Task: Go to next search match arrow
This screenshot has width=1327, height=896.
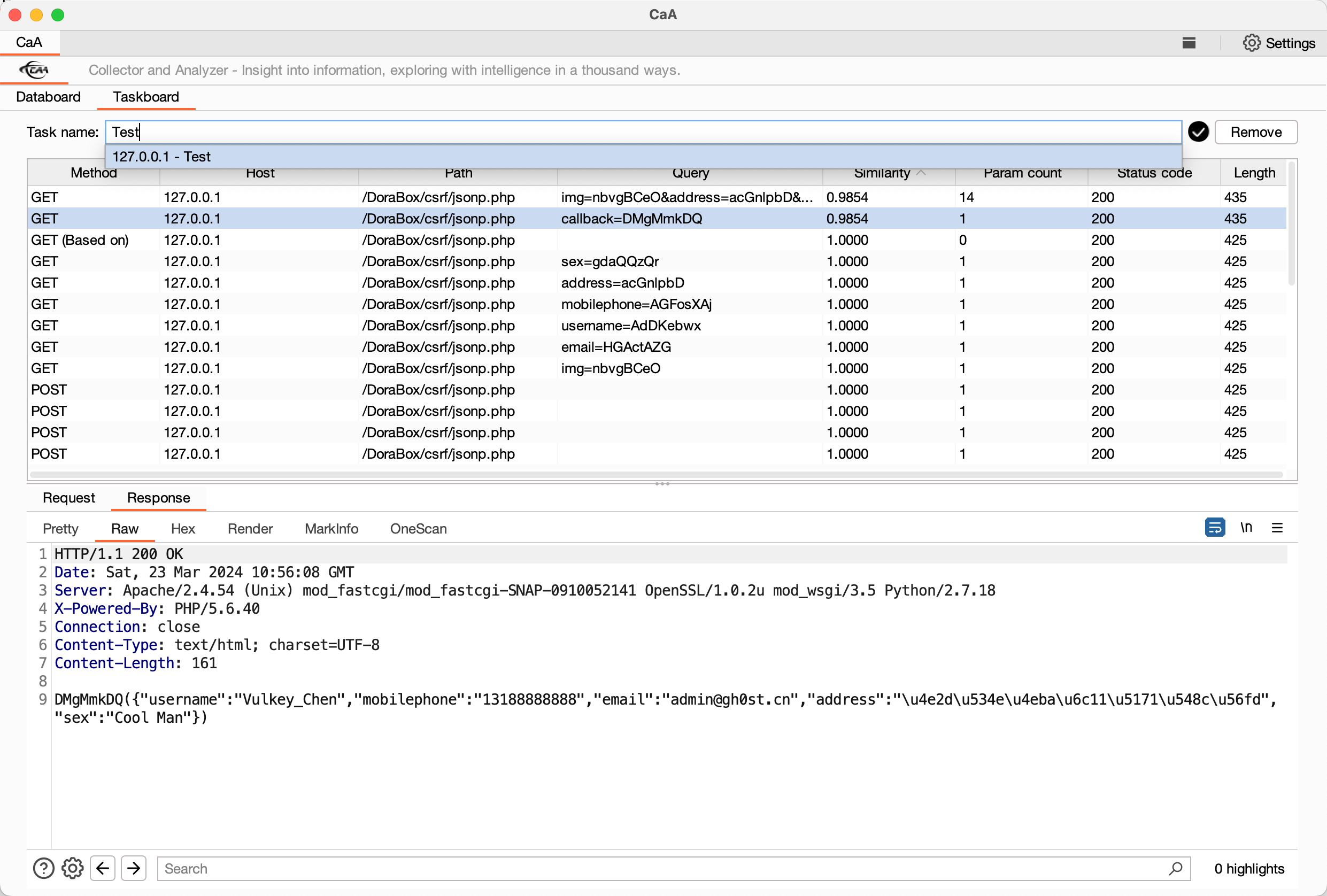Action: tap(134, 869)
